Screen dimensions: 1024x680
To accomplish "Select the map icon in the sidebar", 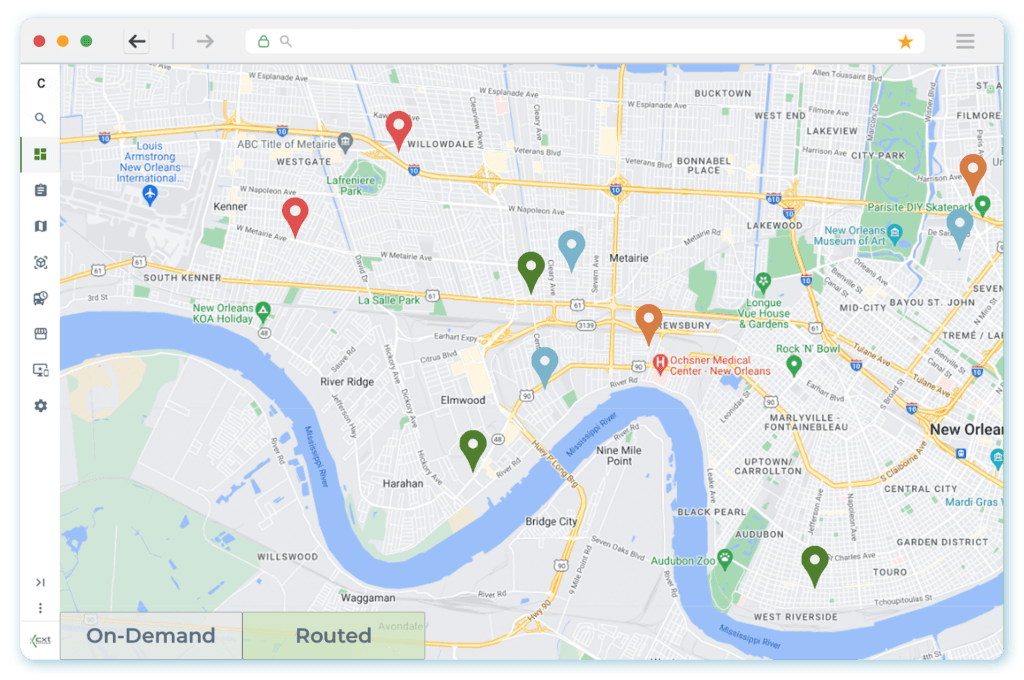I will click(x=40, y=226).
